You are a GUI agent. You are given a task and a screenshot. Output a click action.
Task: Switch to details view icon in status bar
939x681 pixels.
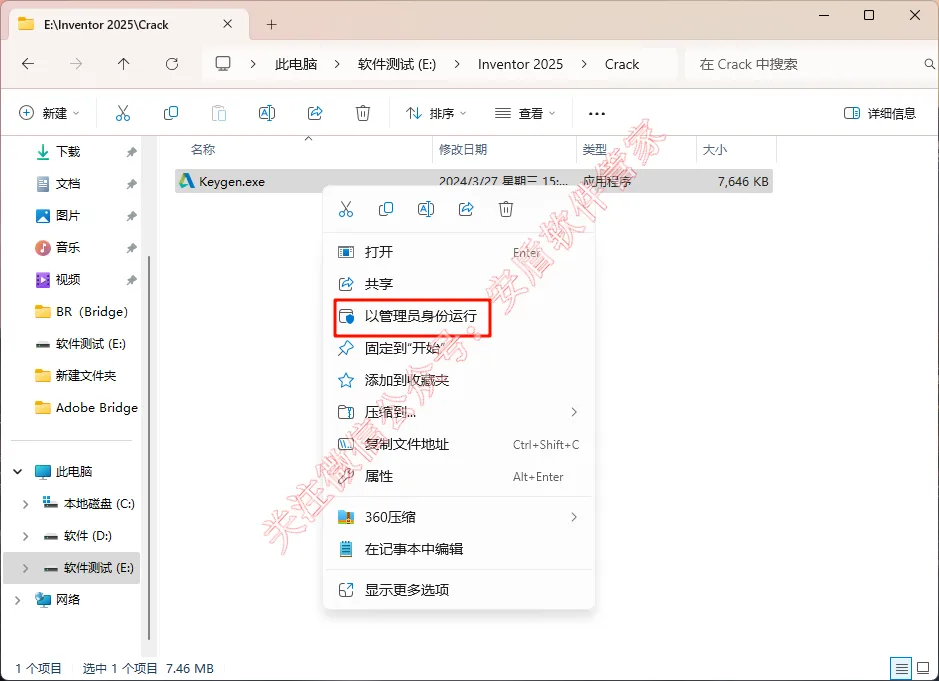(x=901, y=667)
